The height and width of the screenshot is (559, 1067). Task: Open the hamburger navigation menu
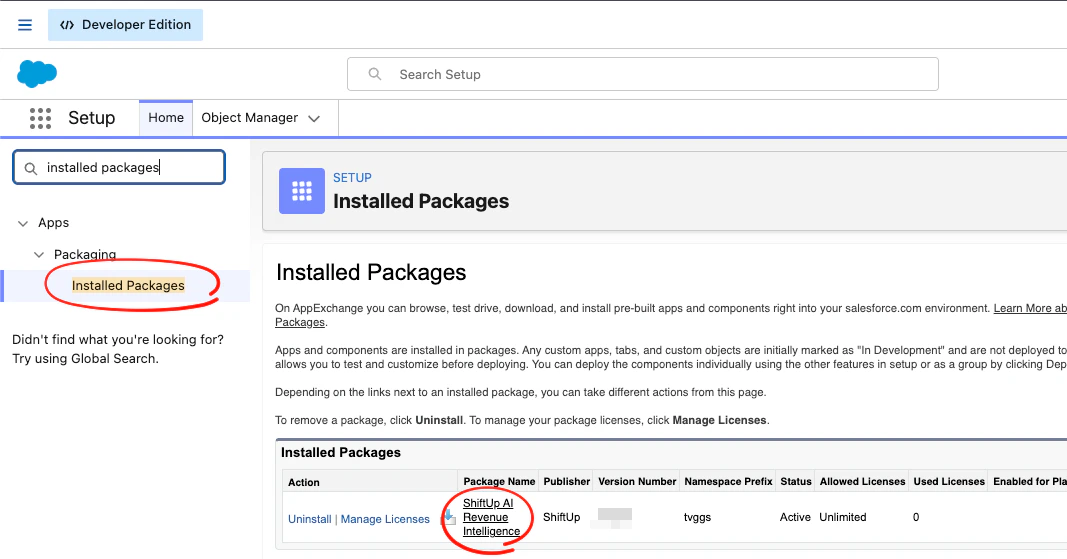(25, 25)
